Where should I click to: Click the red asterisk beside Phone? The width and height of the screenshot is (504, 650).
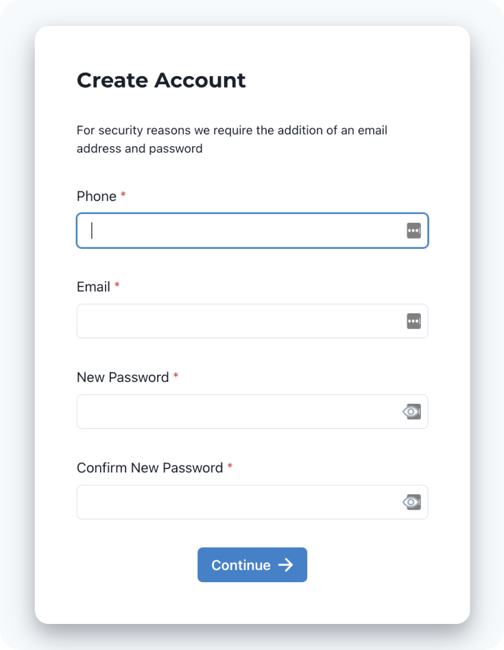coord(123,194)
